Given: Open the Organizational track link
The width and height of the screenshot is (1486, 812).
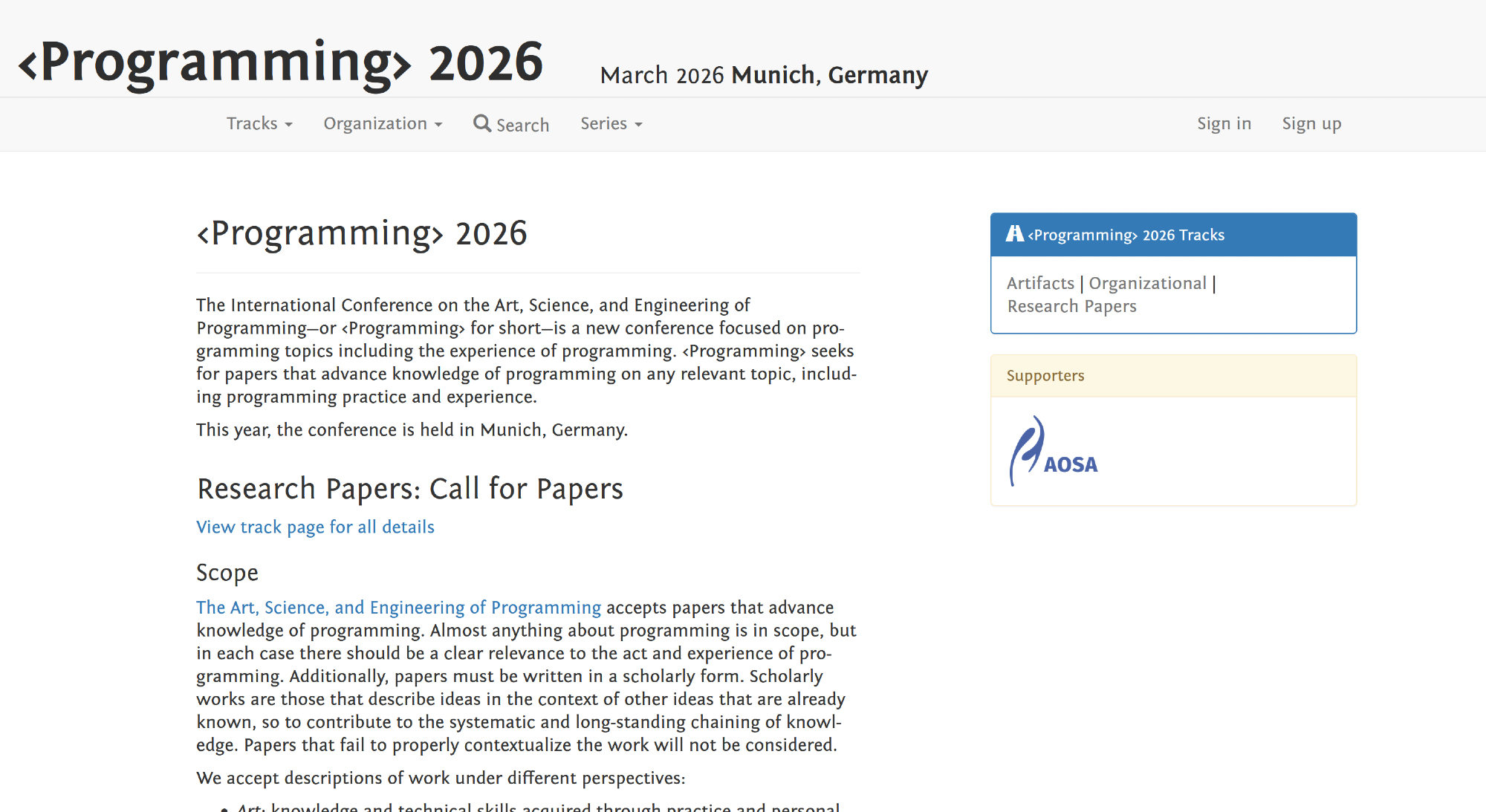Looking at the screenshot, I should click(1147, 283).
